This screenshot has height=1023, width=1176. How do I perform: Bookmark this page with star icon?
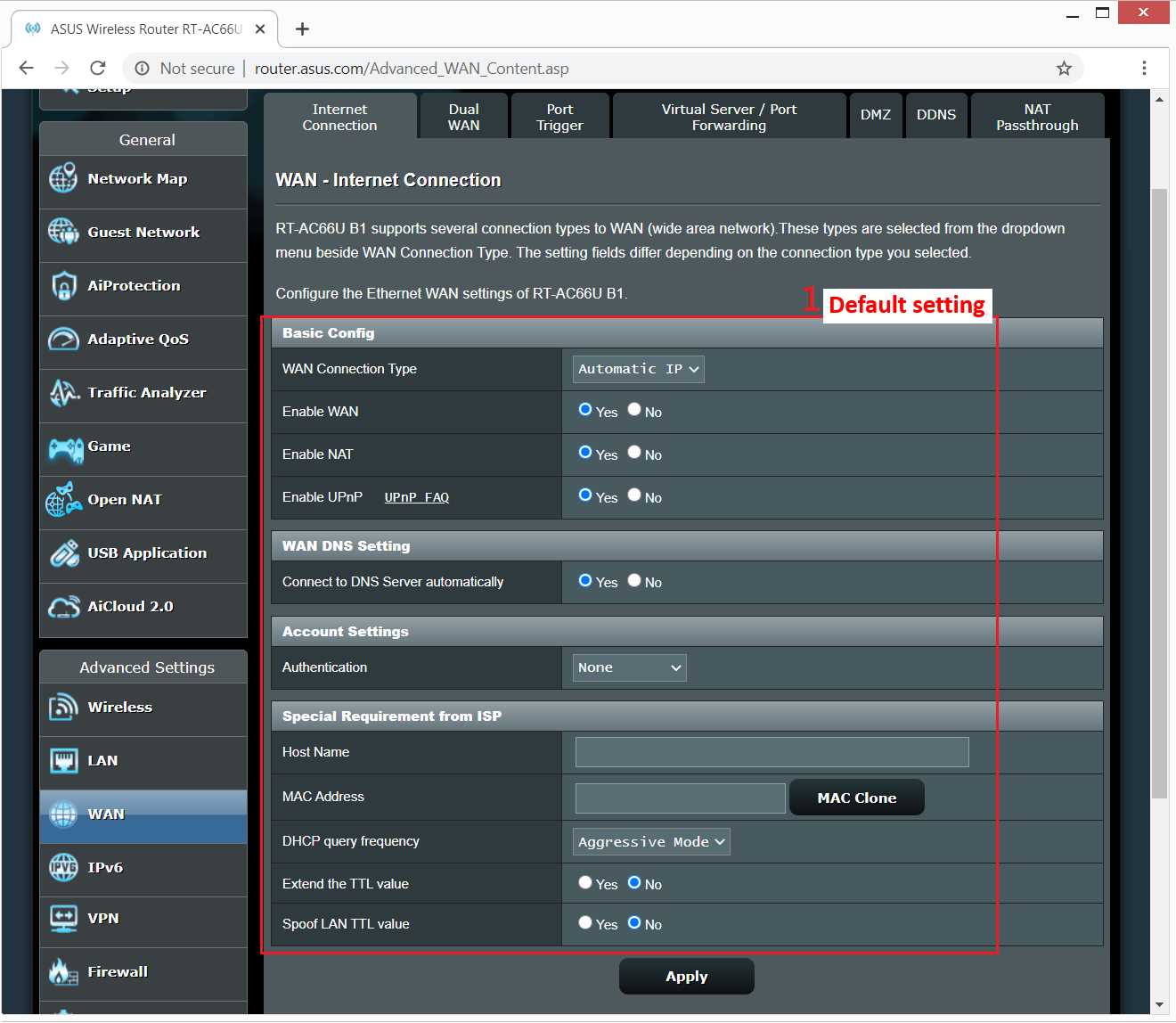1064,69
